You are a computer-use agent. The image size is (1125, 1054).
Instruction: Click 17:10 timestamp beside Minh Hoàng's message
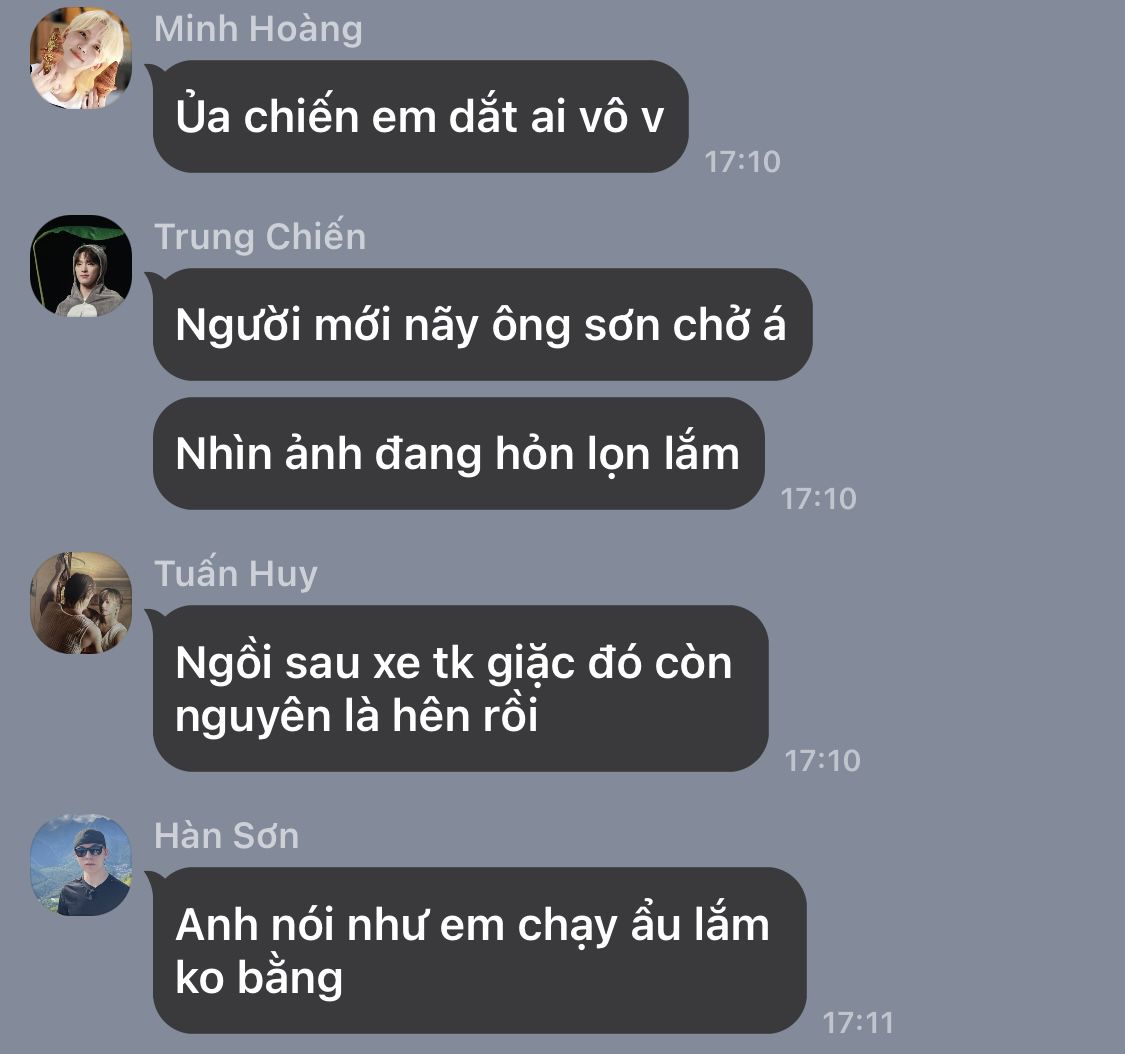[x=742, y=162]
